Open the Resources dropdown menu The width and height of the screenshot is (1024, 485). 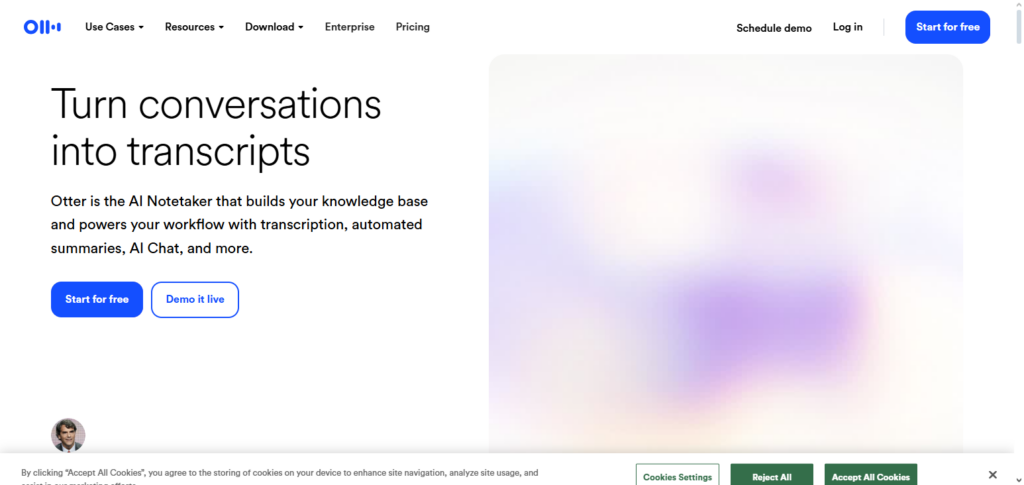(194, 27)
